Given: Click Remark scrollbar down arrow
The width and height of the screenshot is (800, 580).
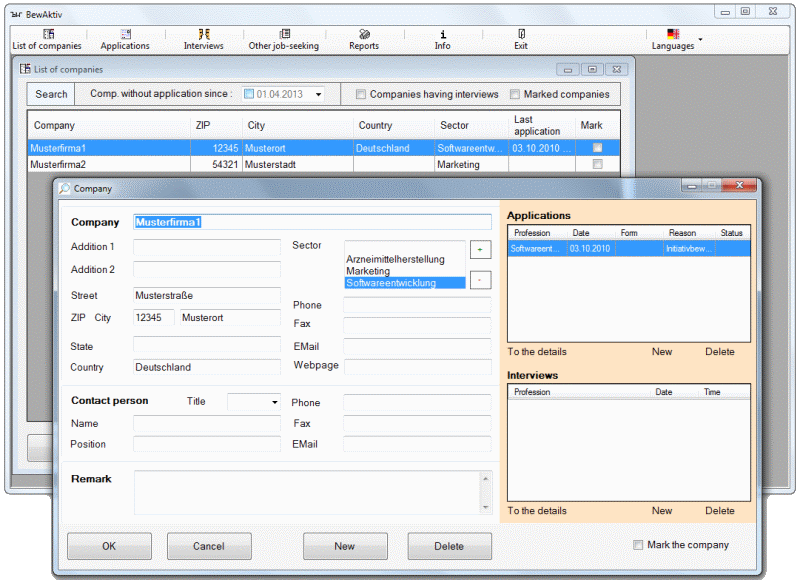Looking at the screenshot, I should coord(486,507).
